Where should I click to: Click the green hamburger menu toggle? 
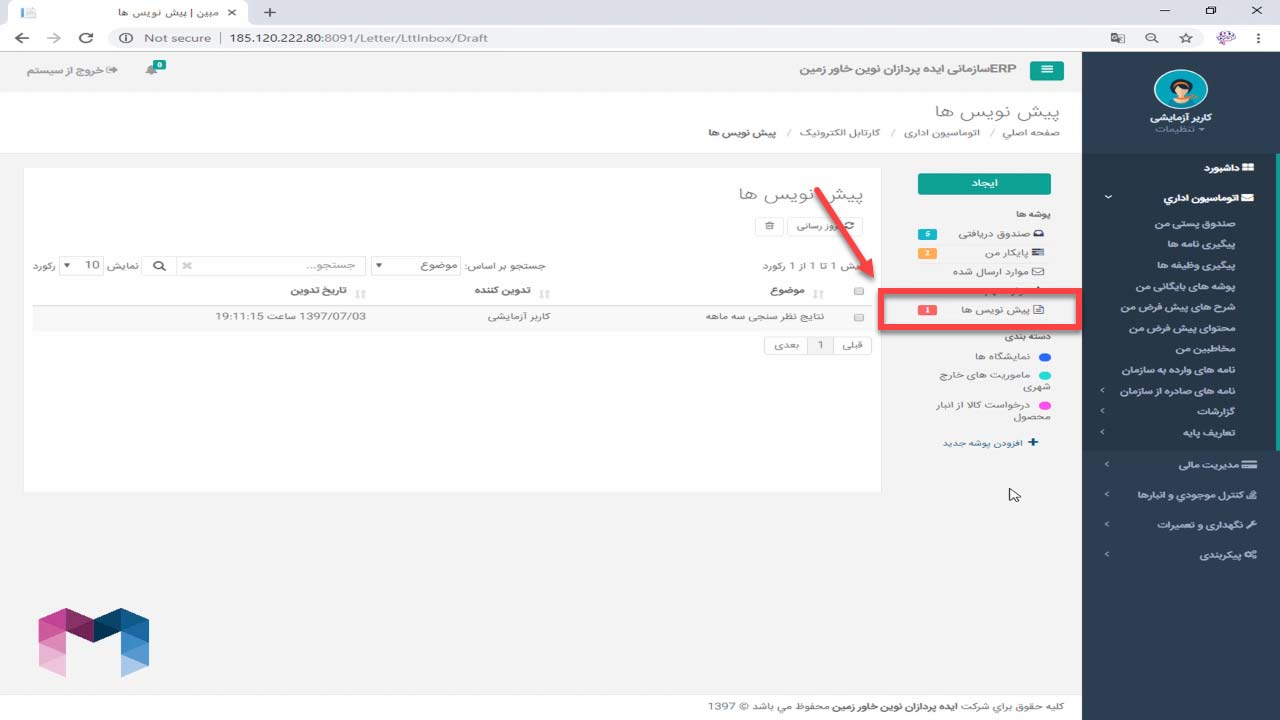pyautogui.click(x=1047, y=70)
